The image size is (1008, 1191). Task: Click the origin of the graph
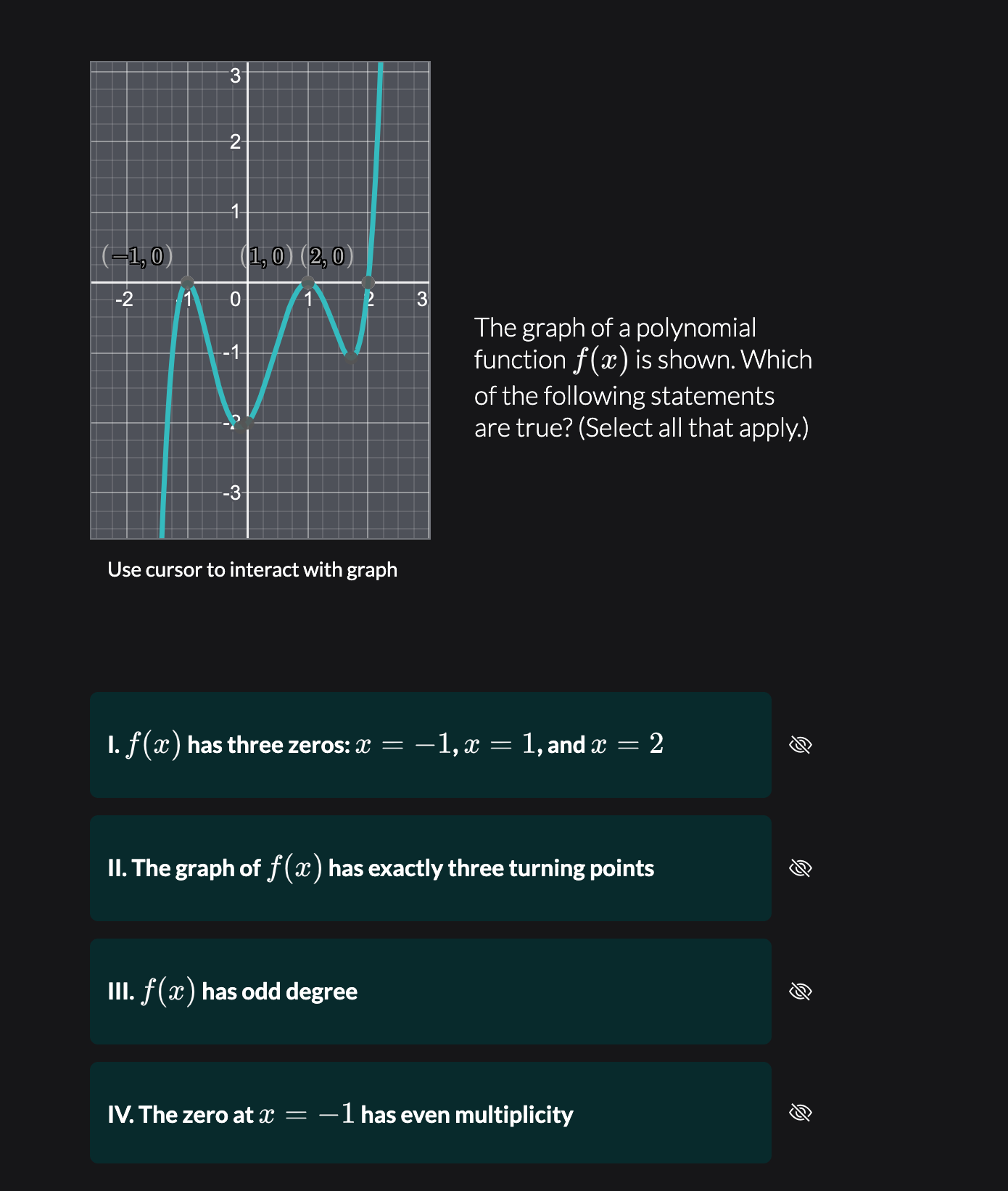[x=248, y=281]
